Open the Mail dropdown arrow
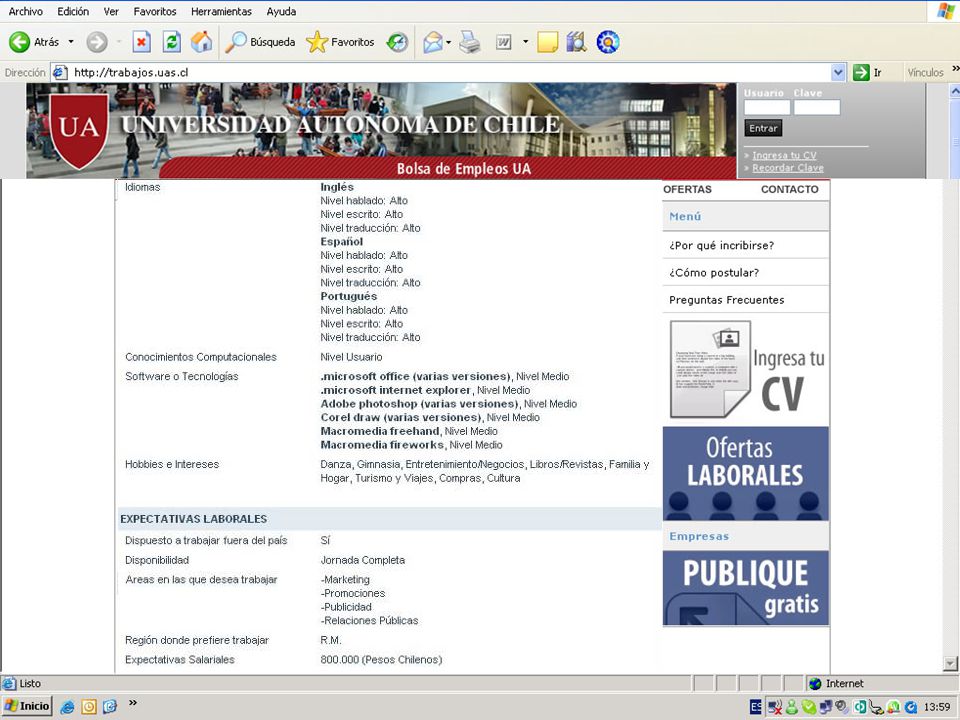Image resolution: width=960 pixels, height=720 pixels. (449, 42)
